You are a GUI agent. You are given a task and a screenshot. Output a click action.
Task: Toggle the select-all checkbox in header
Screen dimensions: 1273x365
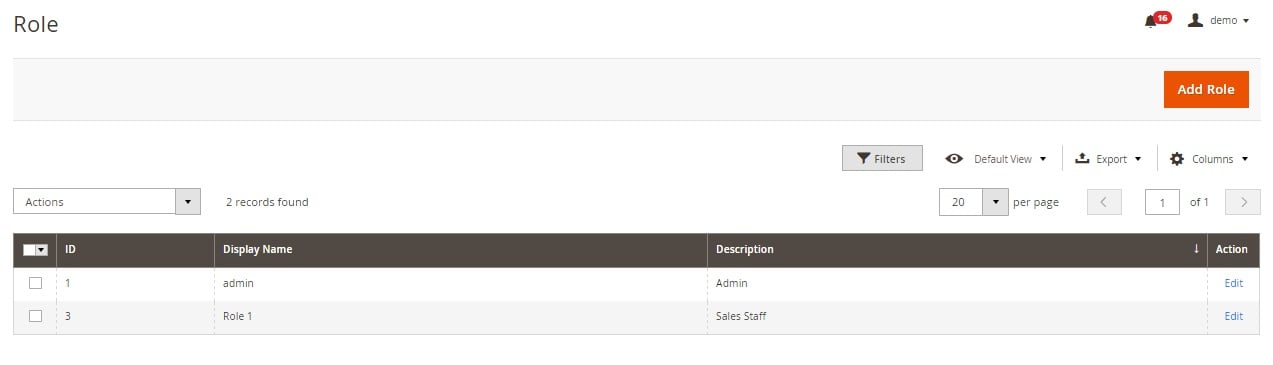[x=29, y=250]
